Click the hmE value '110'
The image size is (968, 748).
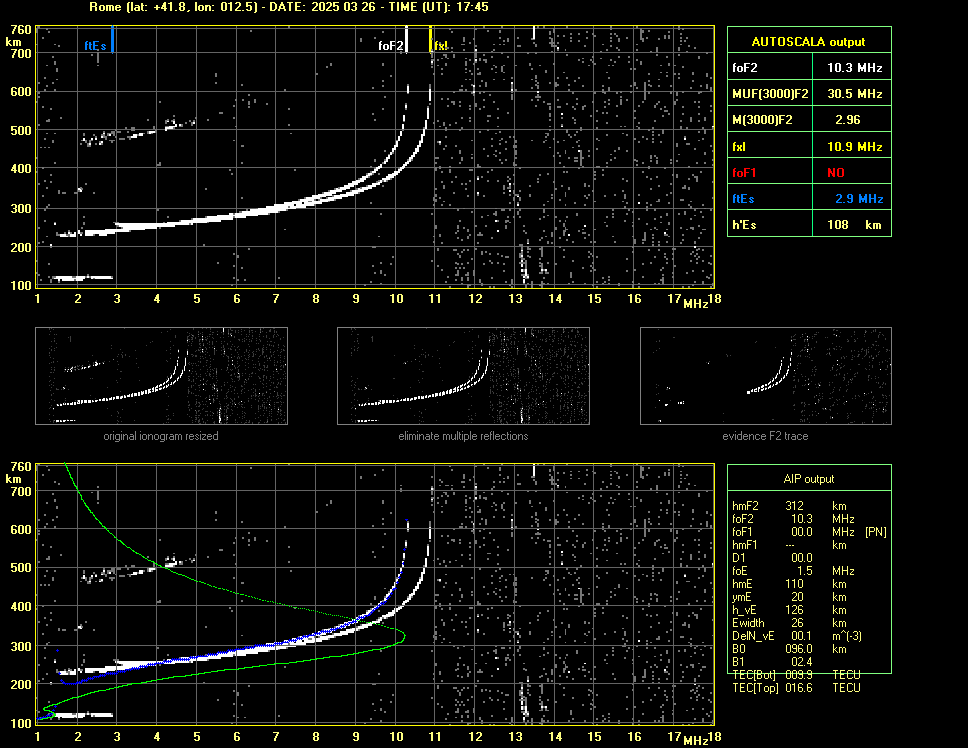coord(794,584)
